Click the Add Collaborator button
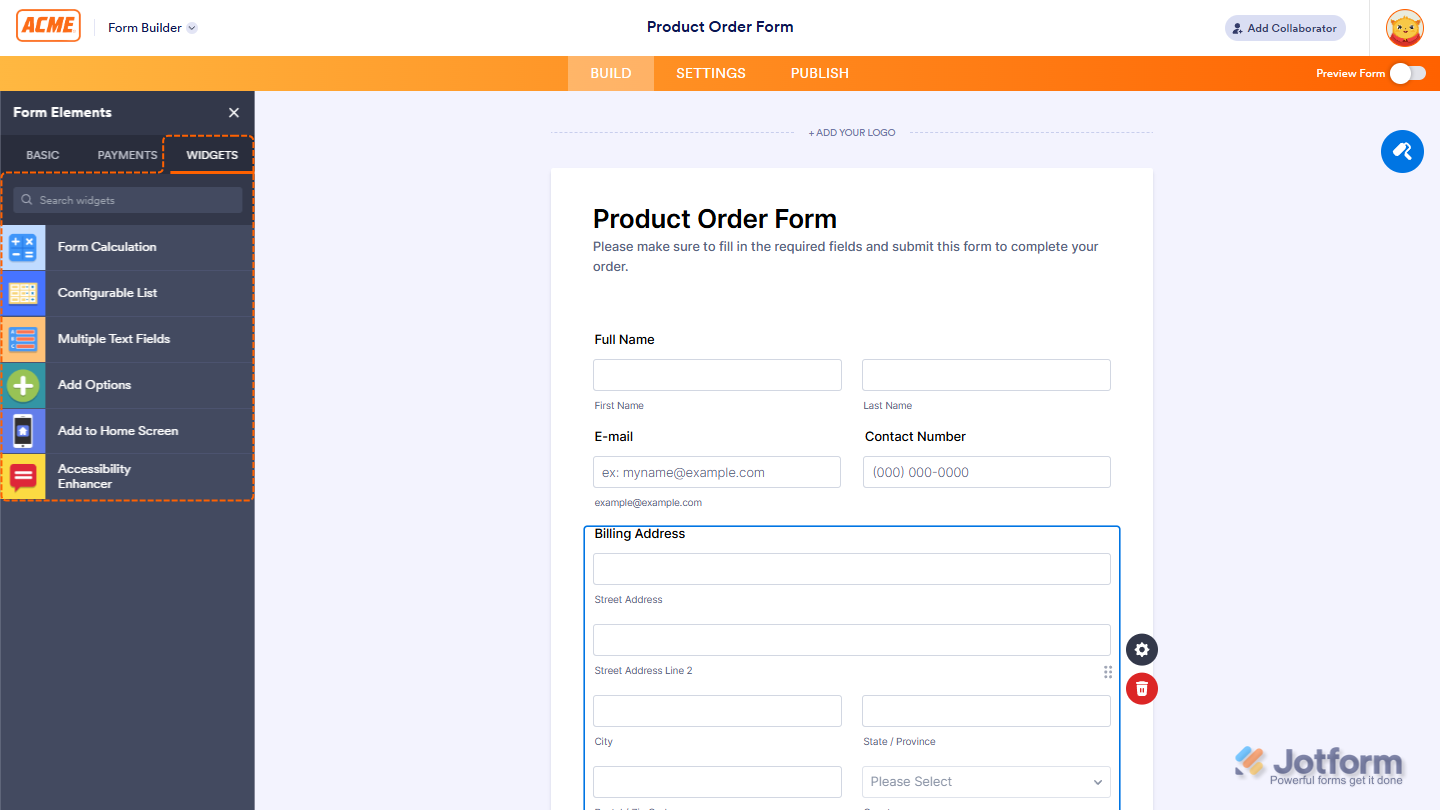This screenshot has width=1440, height=810. point(1284,27)
